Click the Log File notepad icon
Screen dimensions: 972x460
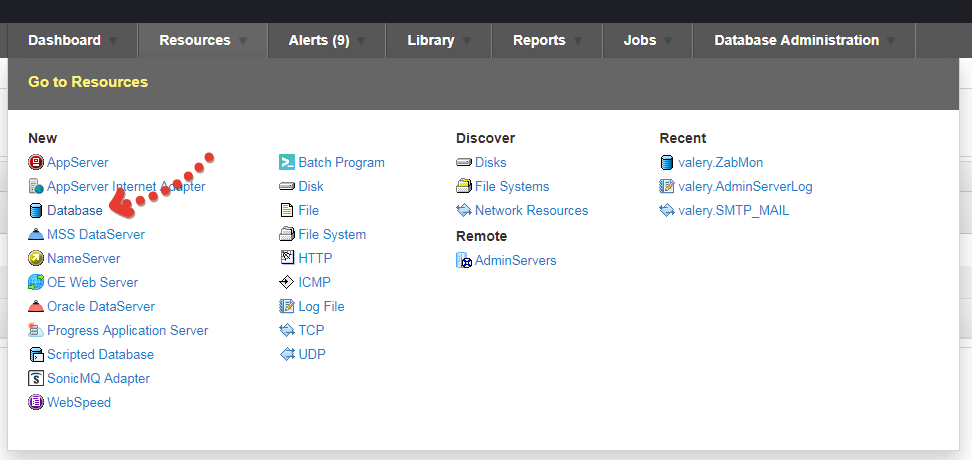(286, 306)
